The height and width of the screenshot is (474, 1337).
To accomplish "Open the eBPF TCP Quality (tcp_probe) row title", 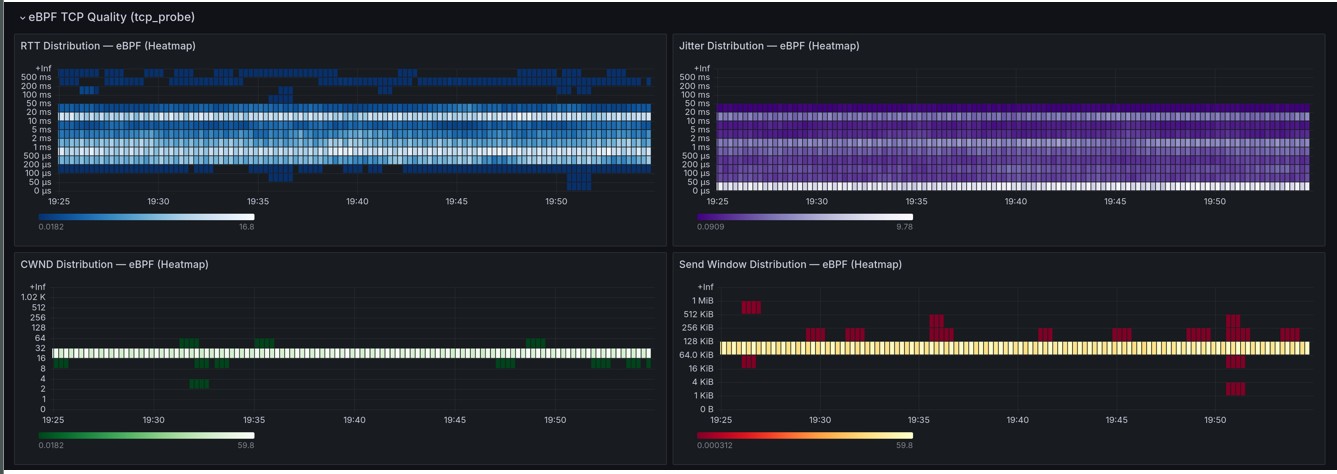I will (x=111, y=17).
